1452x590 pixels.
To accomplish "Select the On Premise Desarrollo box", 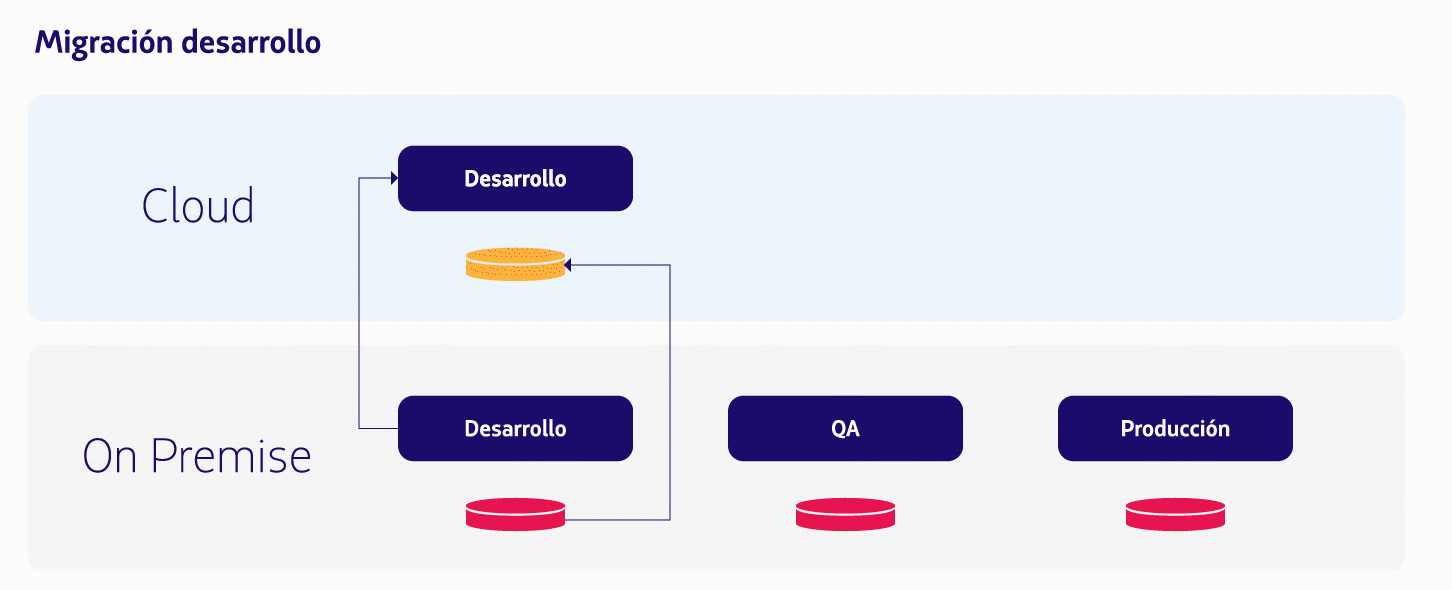I will [x=515, y=429].
